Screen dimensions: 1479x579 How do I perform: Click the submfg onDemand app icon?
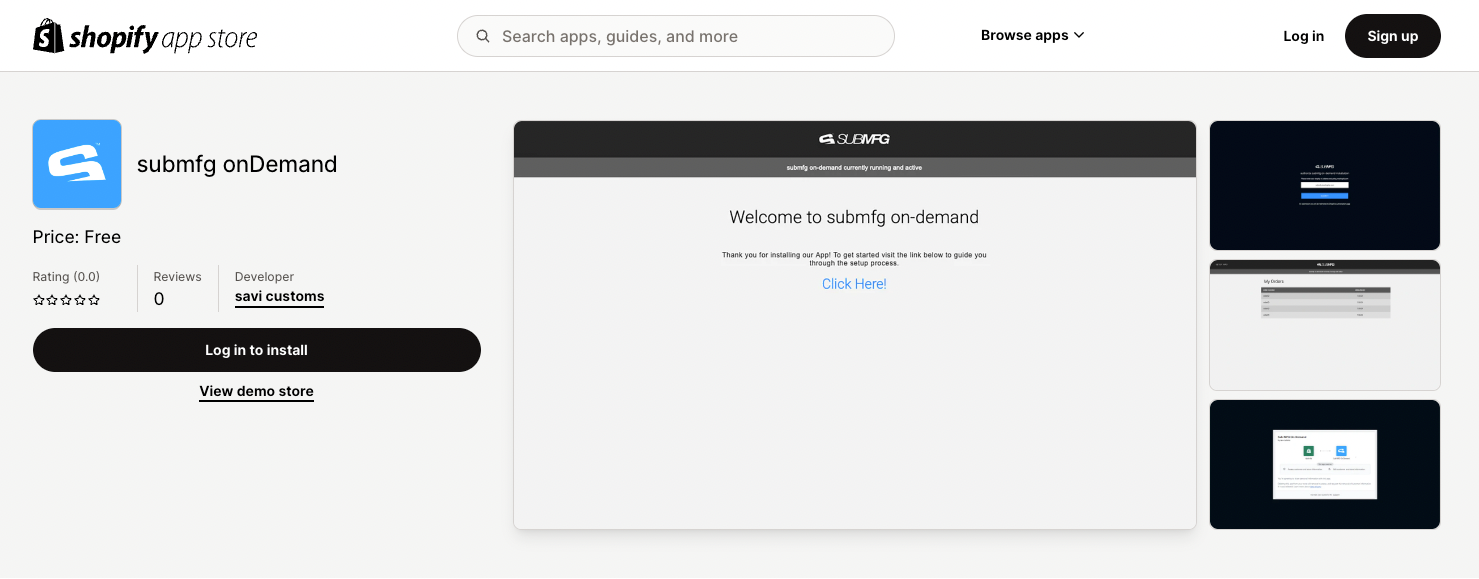coord(77,164)
